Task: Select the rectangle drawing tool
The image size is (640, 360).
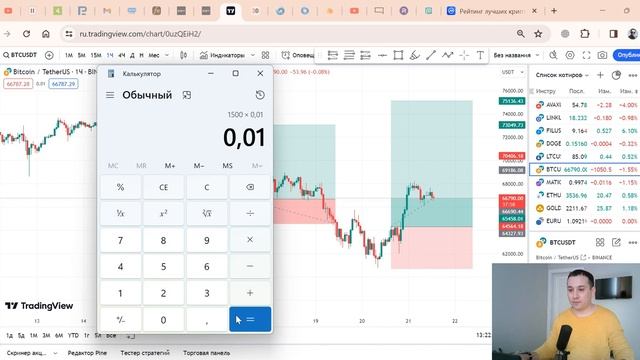Action: coord(398,55)
